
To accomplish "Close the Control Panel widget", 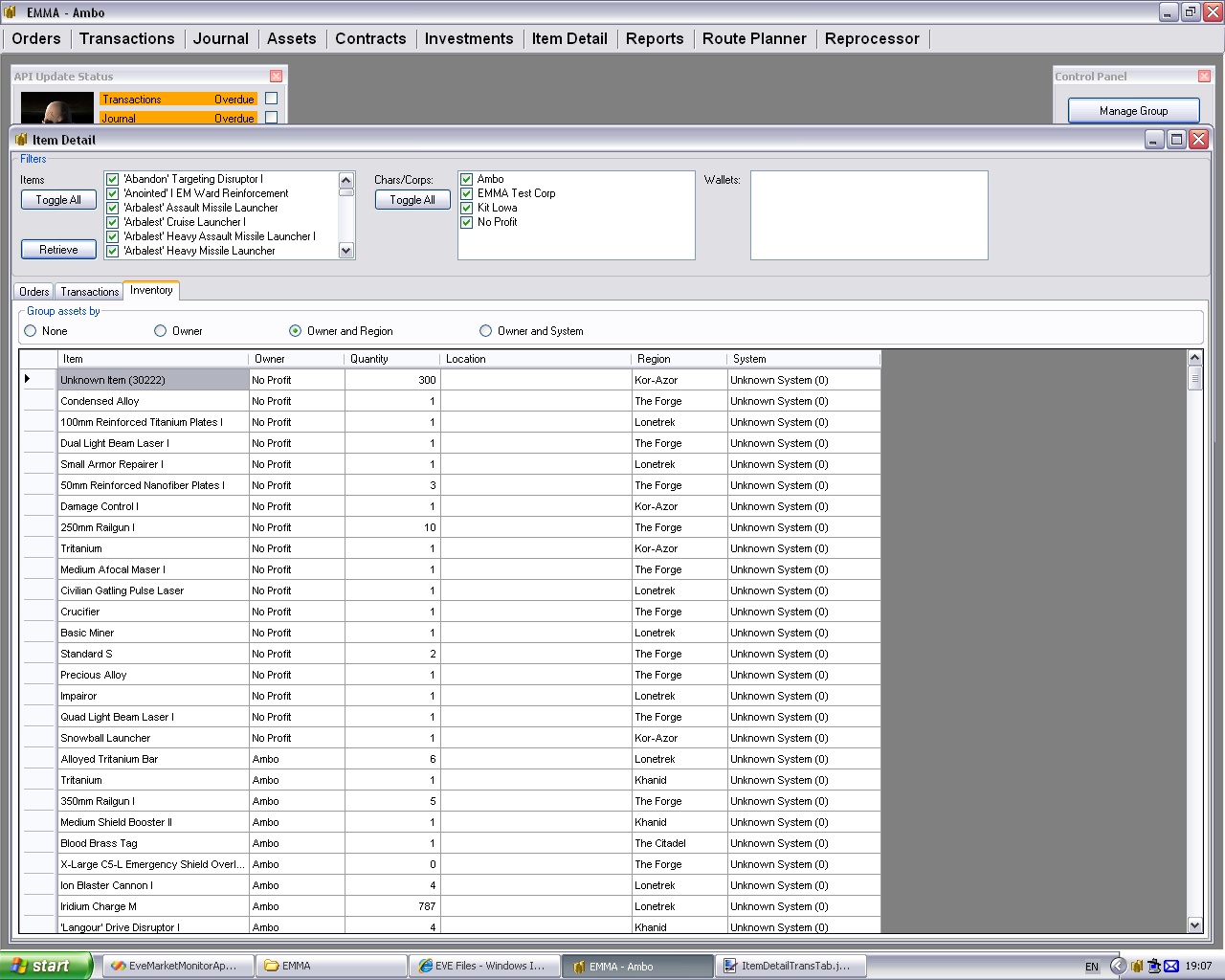I will tap(1204, 77).
